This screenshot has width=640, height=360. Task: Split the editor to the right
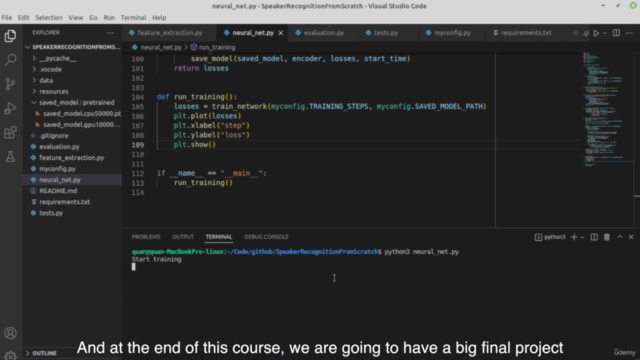(616, 33)
